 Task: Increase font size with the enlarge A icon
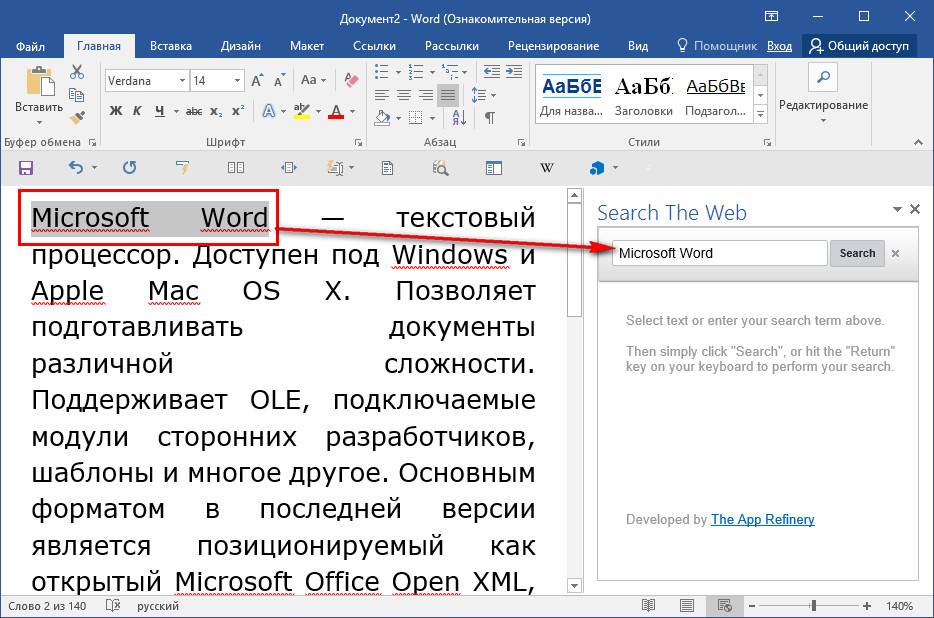coord(257,81)
